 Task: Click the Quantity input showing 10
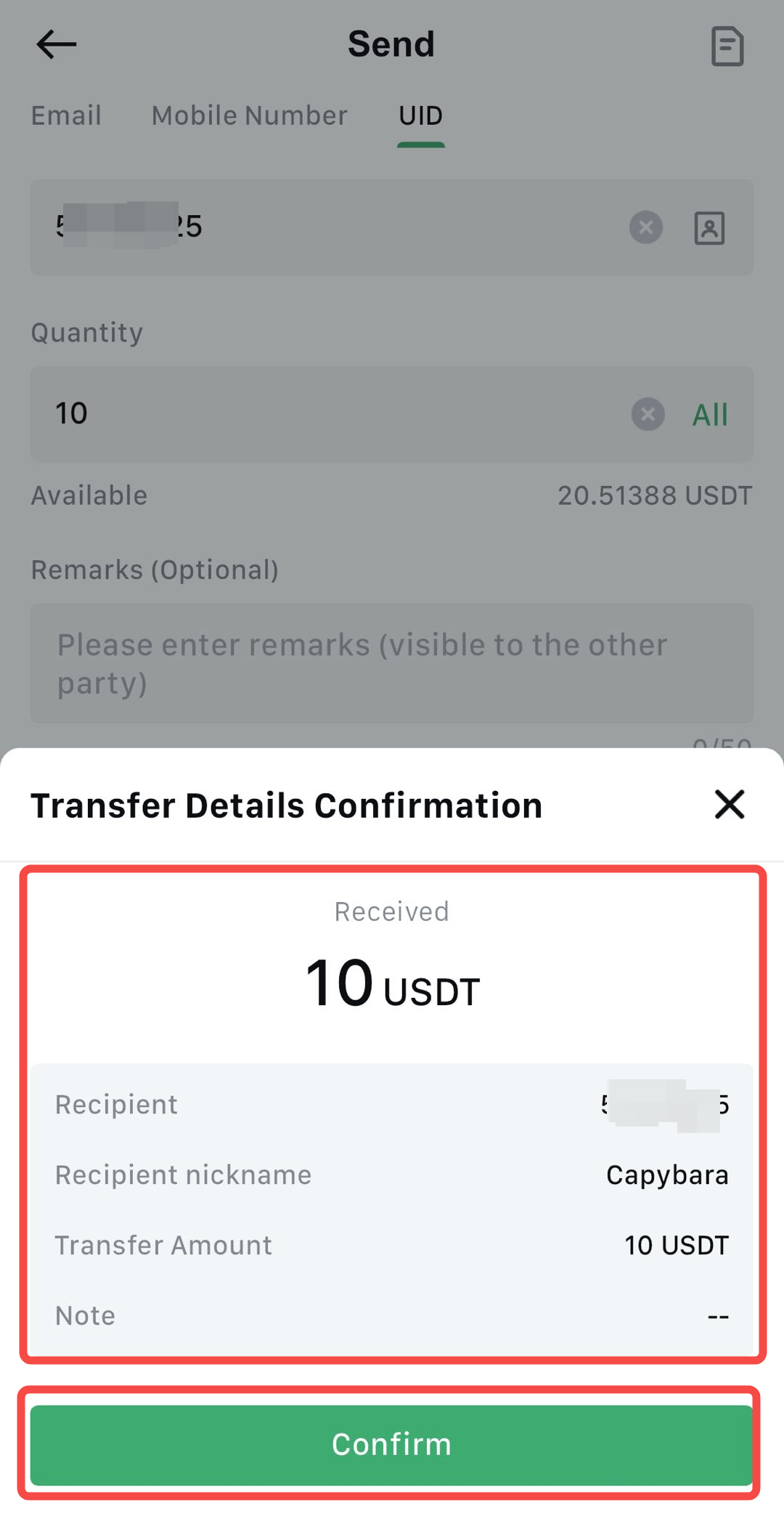tap(327, 414)
